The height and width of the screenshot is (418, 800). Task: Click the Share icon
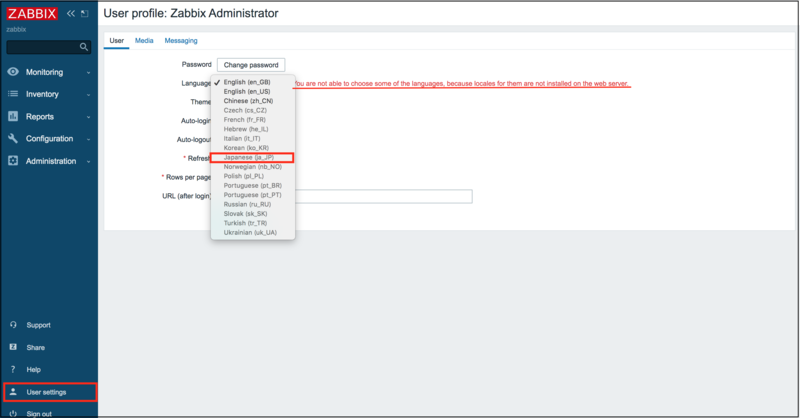(x=13, y=347)
